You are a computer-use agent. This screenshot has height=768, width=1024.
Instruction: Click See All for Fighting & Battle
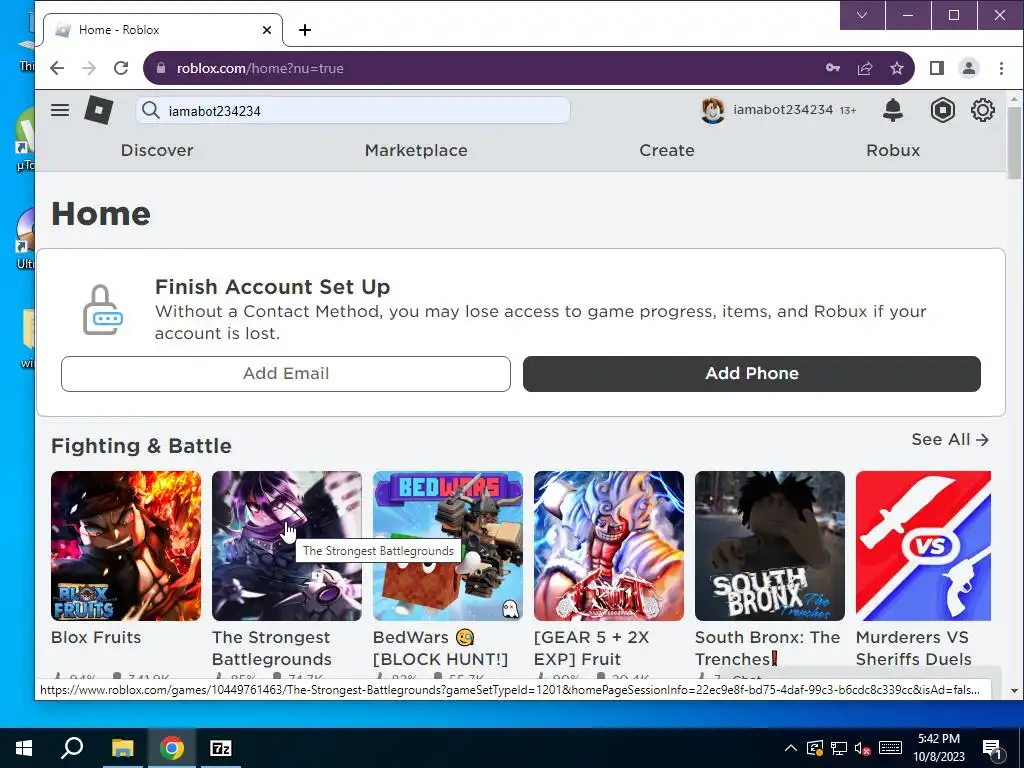950,440
